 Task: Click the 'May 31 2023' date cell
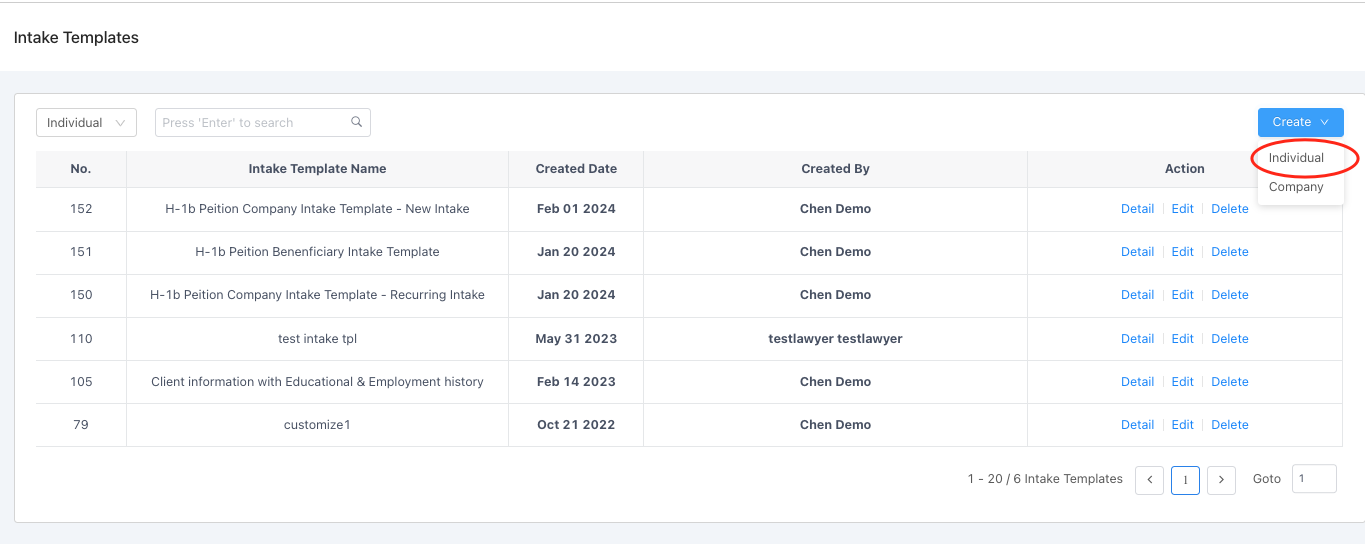tap(576, 339)
